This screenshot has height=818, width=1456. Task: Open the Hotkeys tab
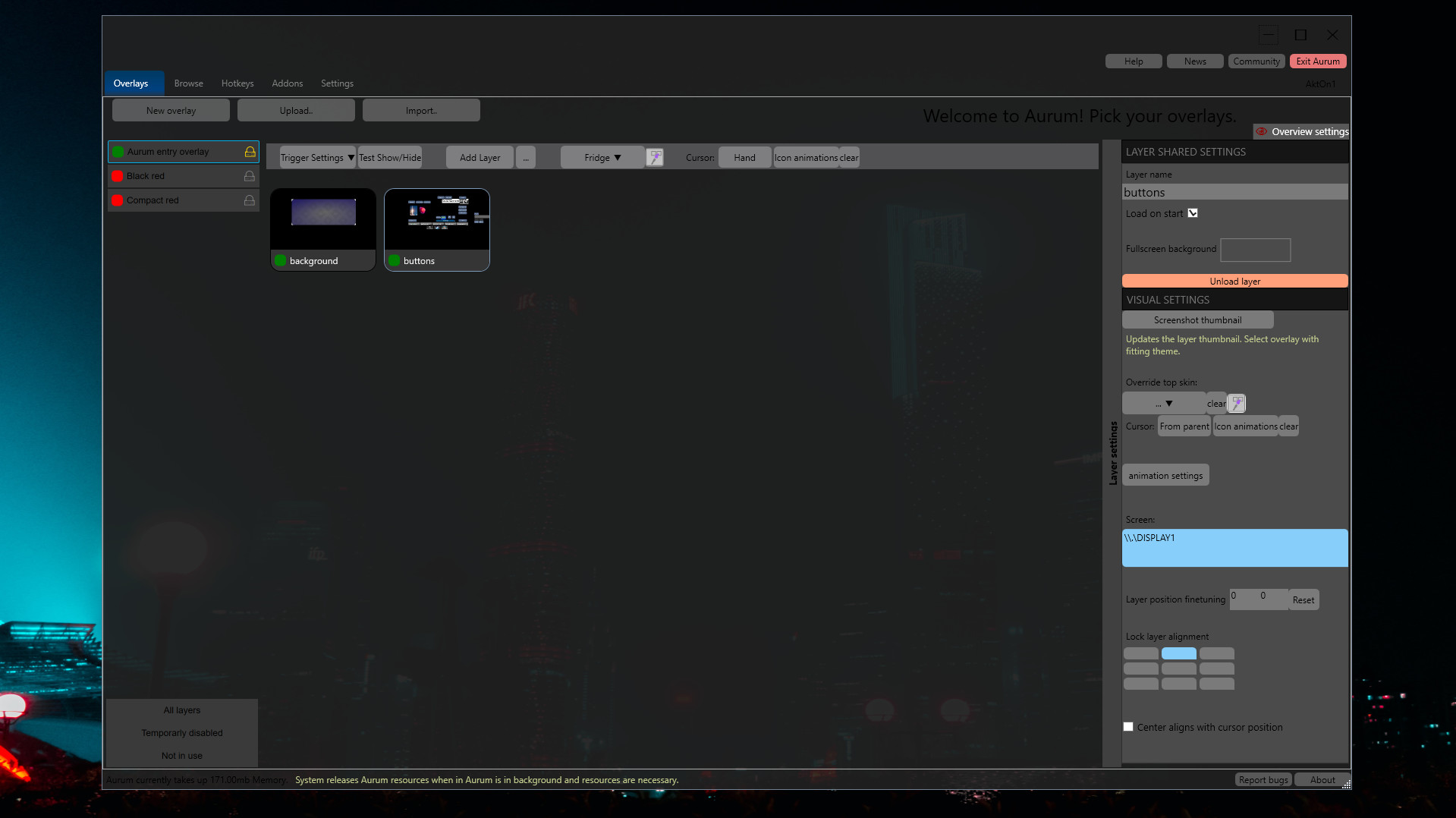[237, 83]
